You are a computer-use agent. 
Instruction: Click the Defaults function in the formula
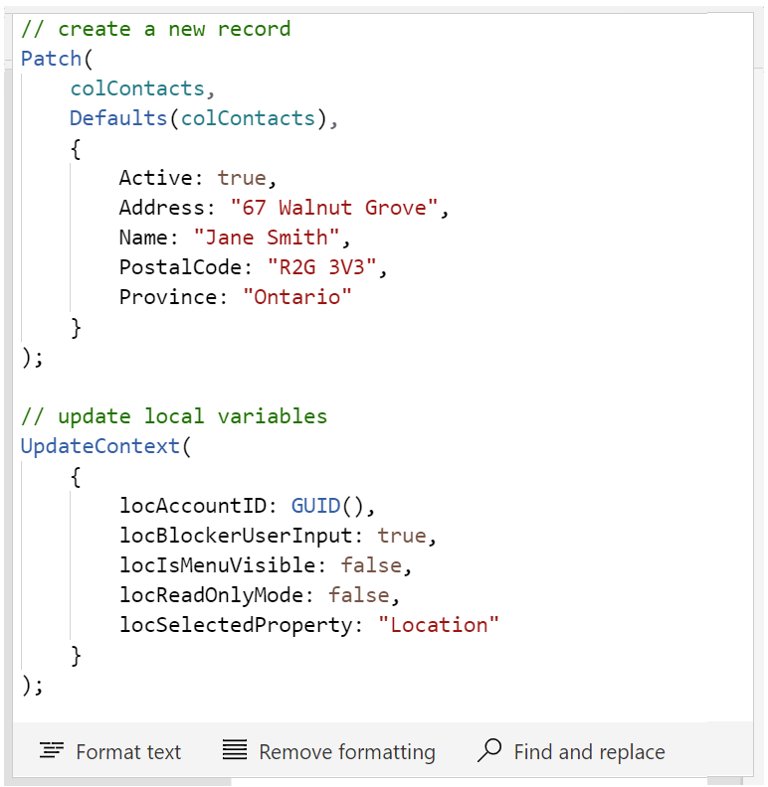pyautogui.click(x=118, y=118)
